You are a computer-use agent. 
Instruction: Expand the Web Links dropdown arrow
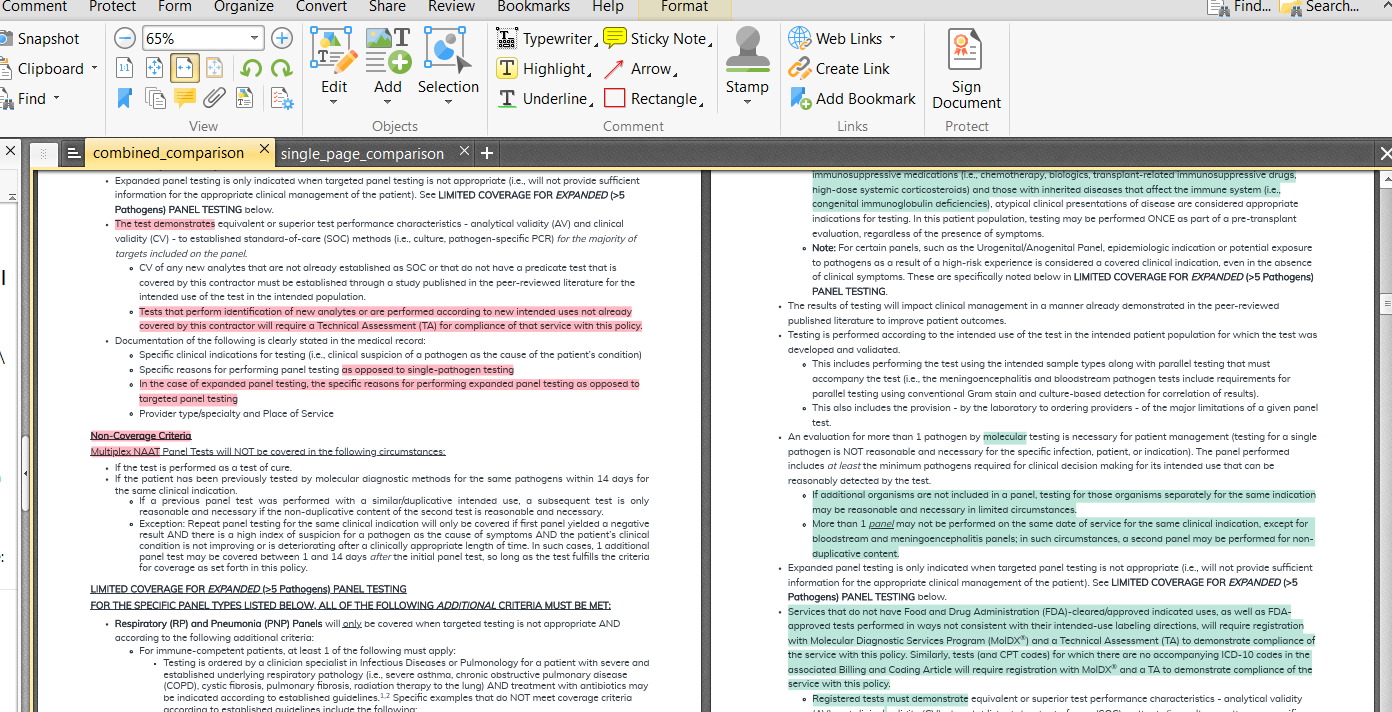tap(892, 39)
